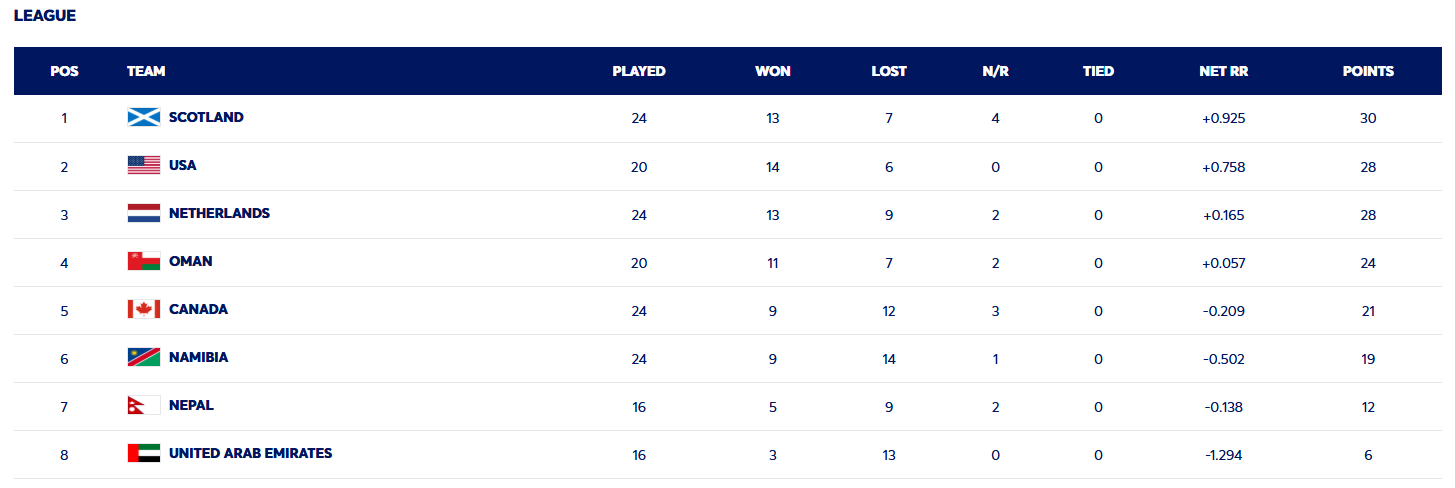Screen dimensions: 1455x488
Task: Click the LEAGUE heading
Action: (45, 16)
